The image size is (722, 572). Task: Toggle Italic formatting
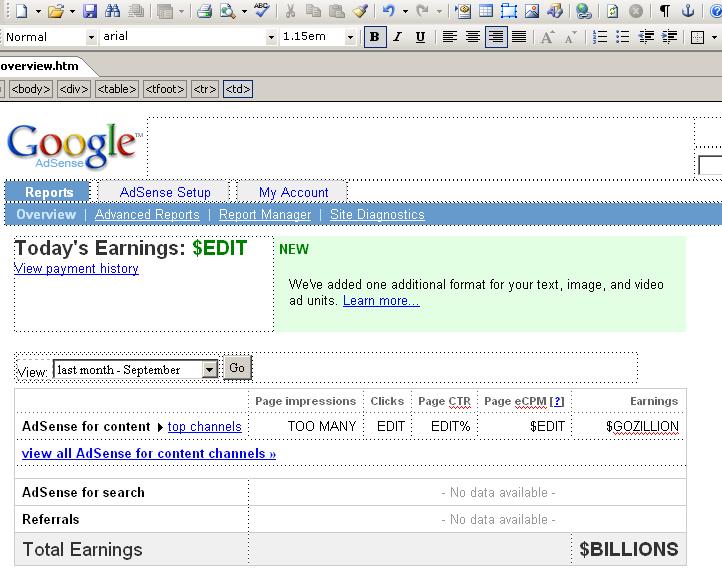pyautogui.click(x=397, y=37)
